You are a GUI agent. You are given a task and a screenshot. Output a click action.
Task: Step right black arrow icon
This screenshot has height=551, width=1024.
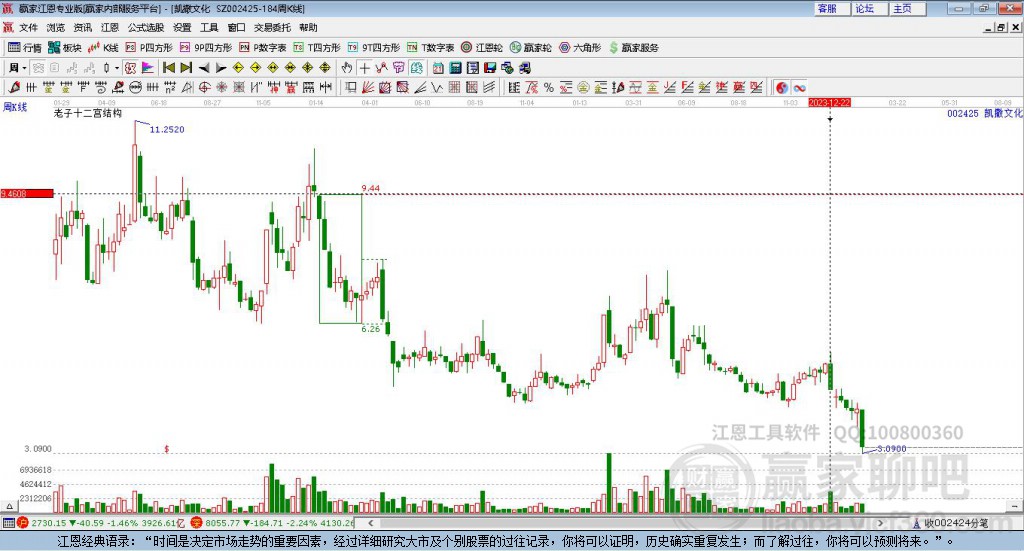(x=221, y=68)
